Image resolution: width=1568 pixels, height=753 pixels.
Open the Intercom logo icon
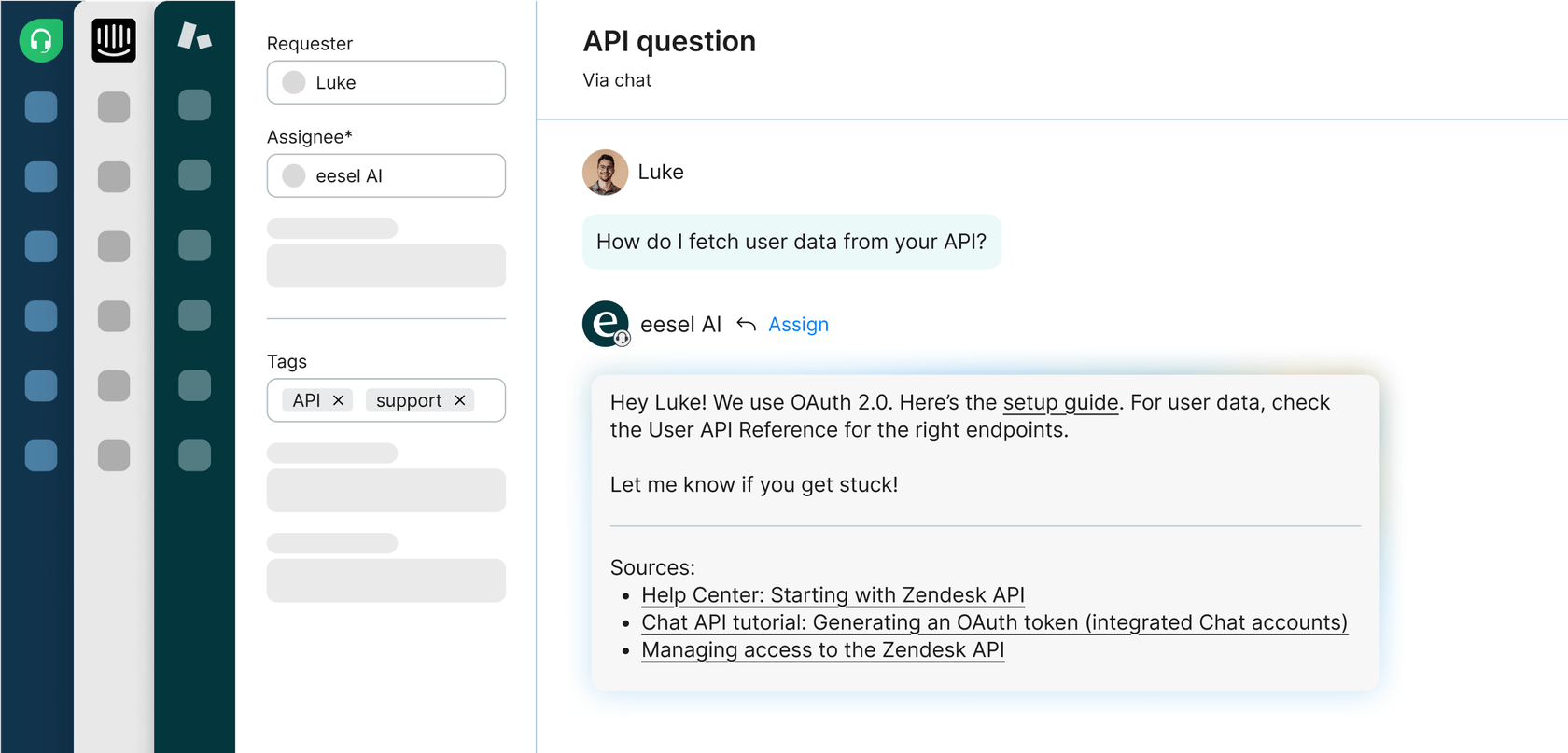click(114, 40)
